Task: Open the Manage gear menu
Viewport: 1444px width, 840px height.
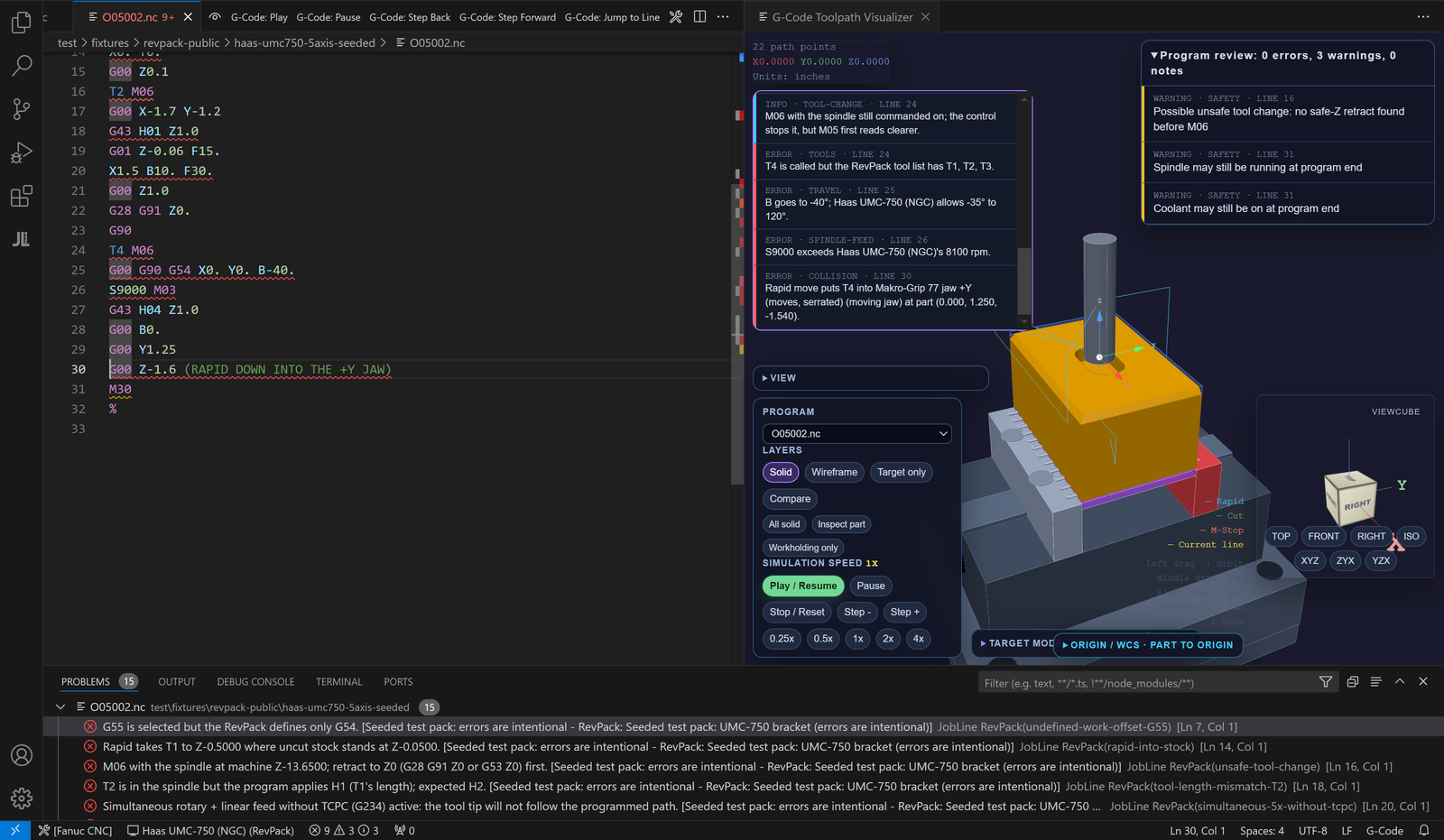Action: pyautogui.click(x=22, y=798)
